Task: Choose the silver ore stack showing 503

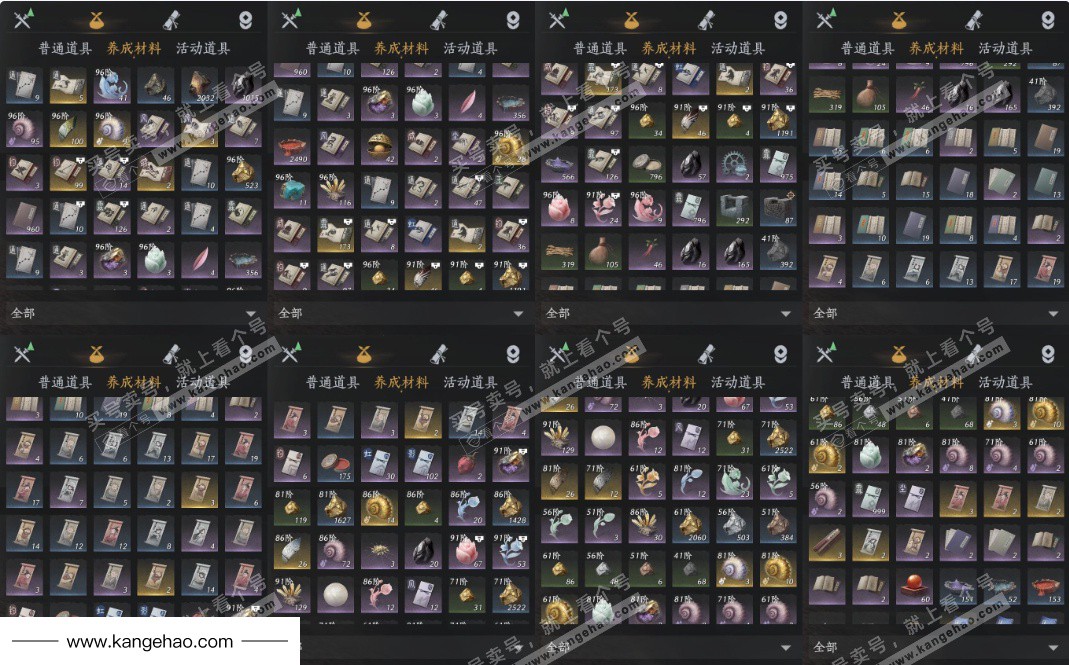Action: pos(734,525)
